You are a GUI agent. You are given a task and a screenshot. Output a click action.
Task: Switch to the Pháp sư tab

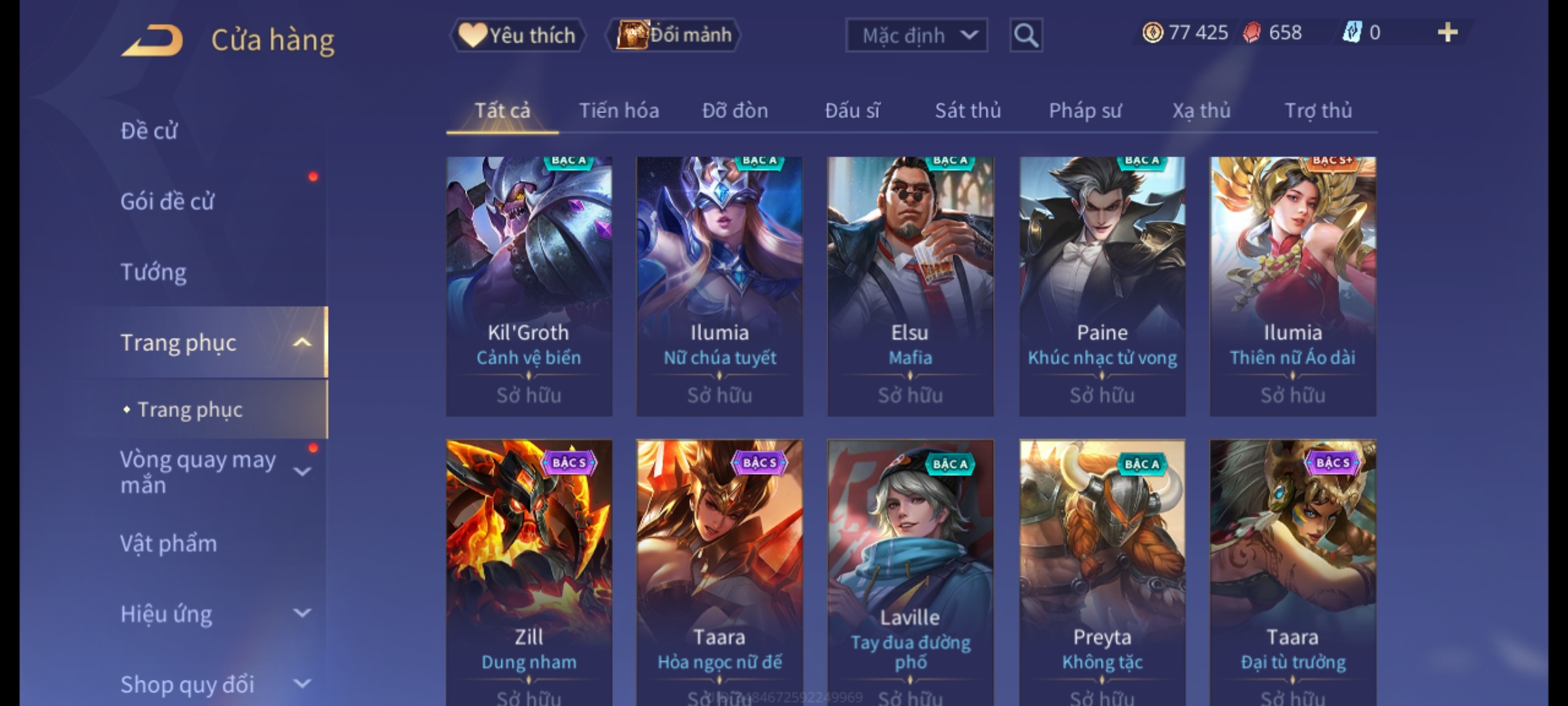[x=1085, y=110]
